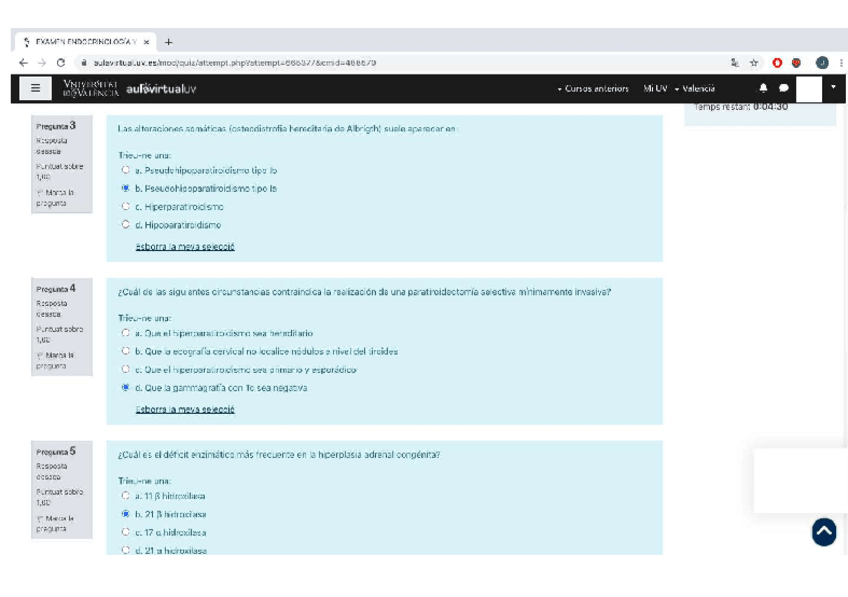Select option a. 11 β hidroxilasa
Viewport: 848px width, 597px height.
click(125, 496)
